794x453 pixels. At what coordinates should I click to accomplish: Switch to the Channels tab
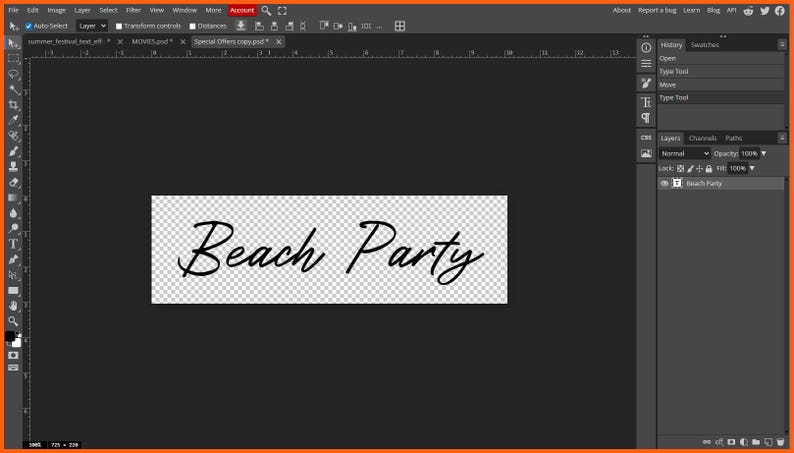coord(702,138)
